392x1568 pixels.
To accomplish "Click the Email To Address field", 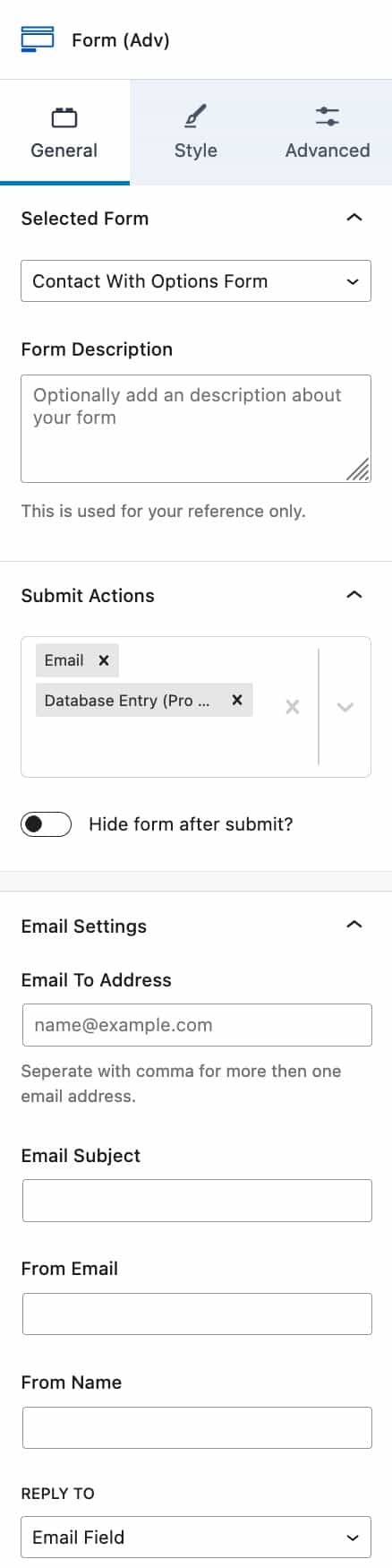I will [197, 1025].
